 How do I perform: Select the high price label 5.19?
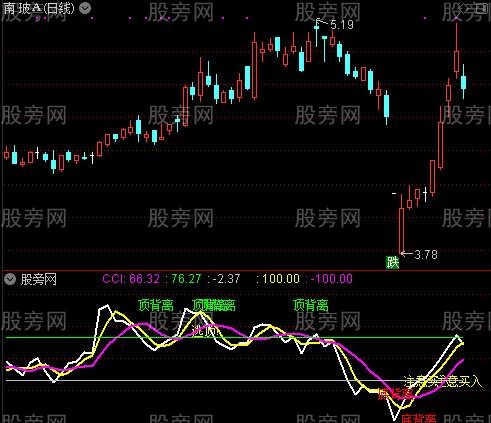coord(342,25)
